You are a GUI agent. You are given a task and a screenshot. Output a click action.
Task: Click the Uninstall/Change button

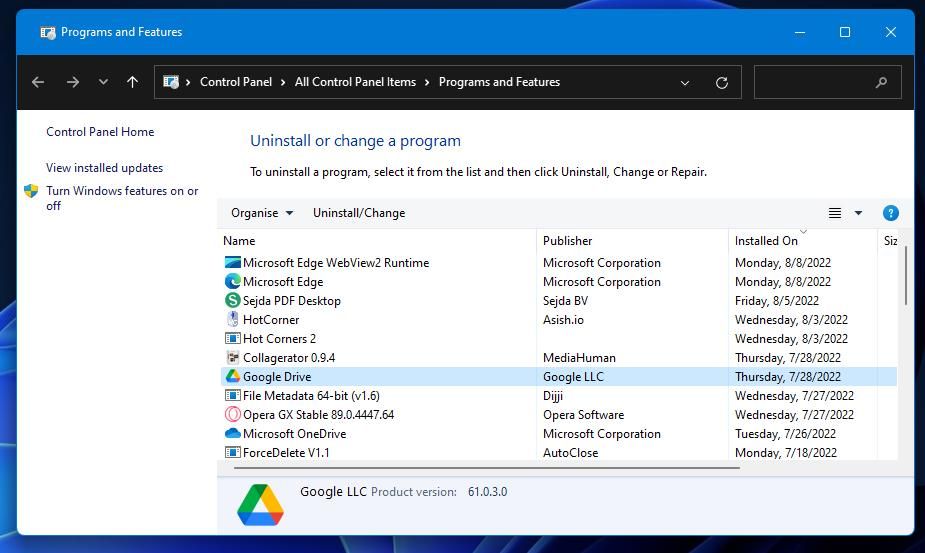(359, 213)
